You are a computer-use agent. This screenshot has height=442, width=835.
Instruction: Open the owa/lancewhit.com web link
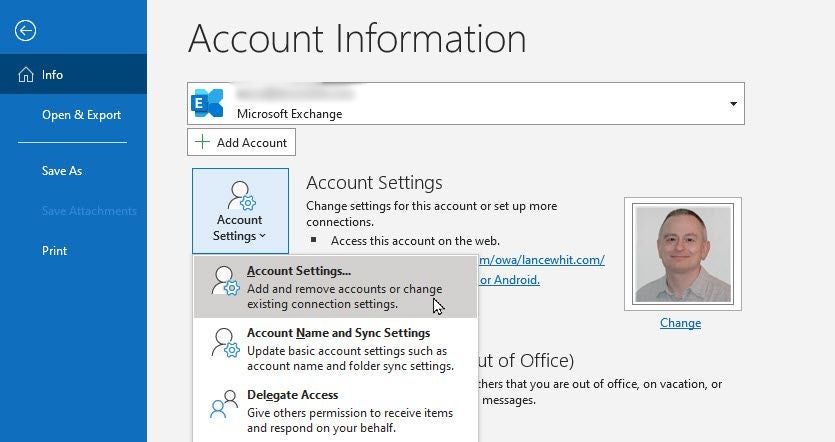click(x=542, y=260)
